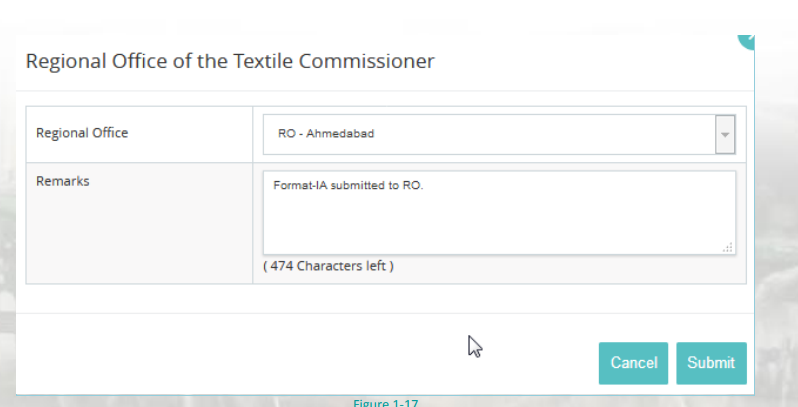The width and height of the screenshot is (798, 407).
Task: Click the word "Format-IA" in the remarks
Action: pos(297,185)
